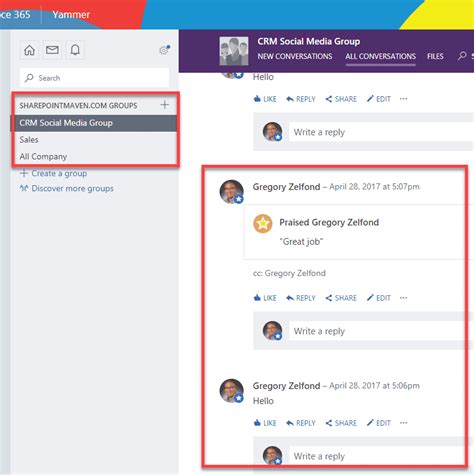Image resolution: width=474 pixels, height=475 pixels.
Task: Click the "Great job" praise text
Action: 301,242
